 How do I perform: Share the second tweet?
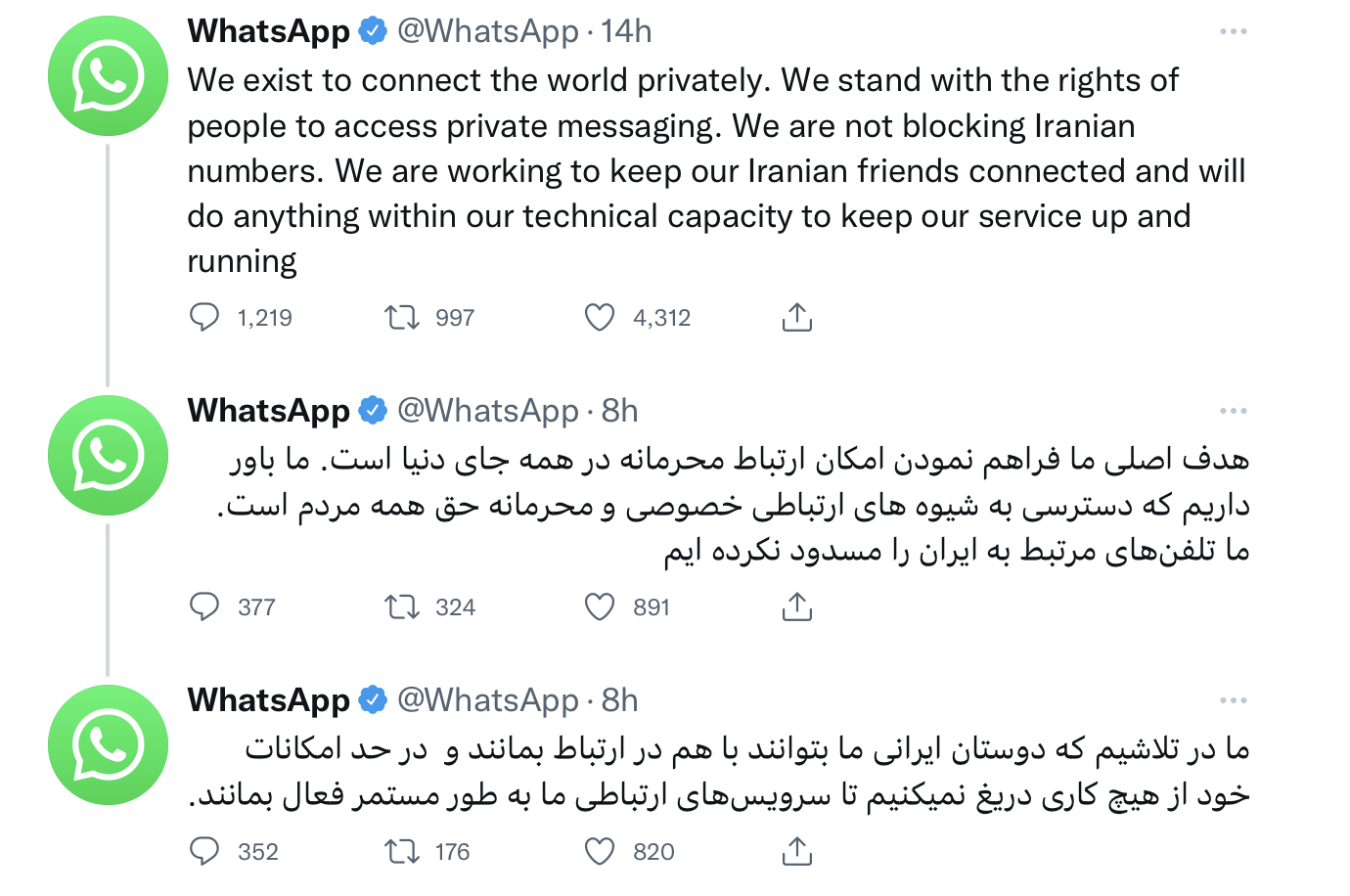pyautogui.click(x=797, y=606)
